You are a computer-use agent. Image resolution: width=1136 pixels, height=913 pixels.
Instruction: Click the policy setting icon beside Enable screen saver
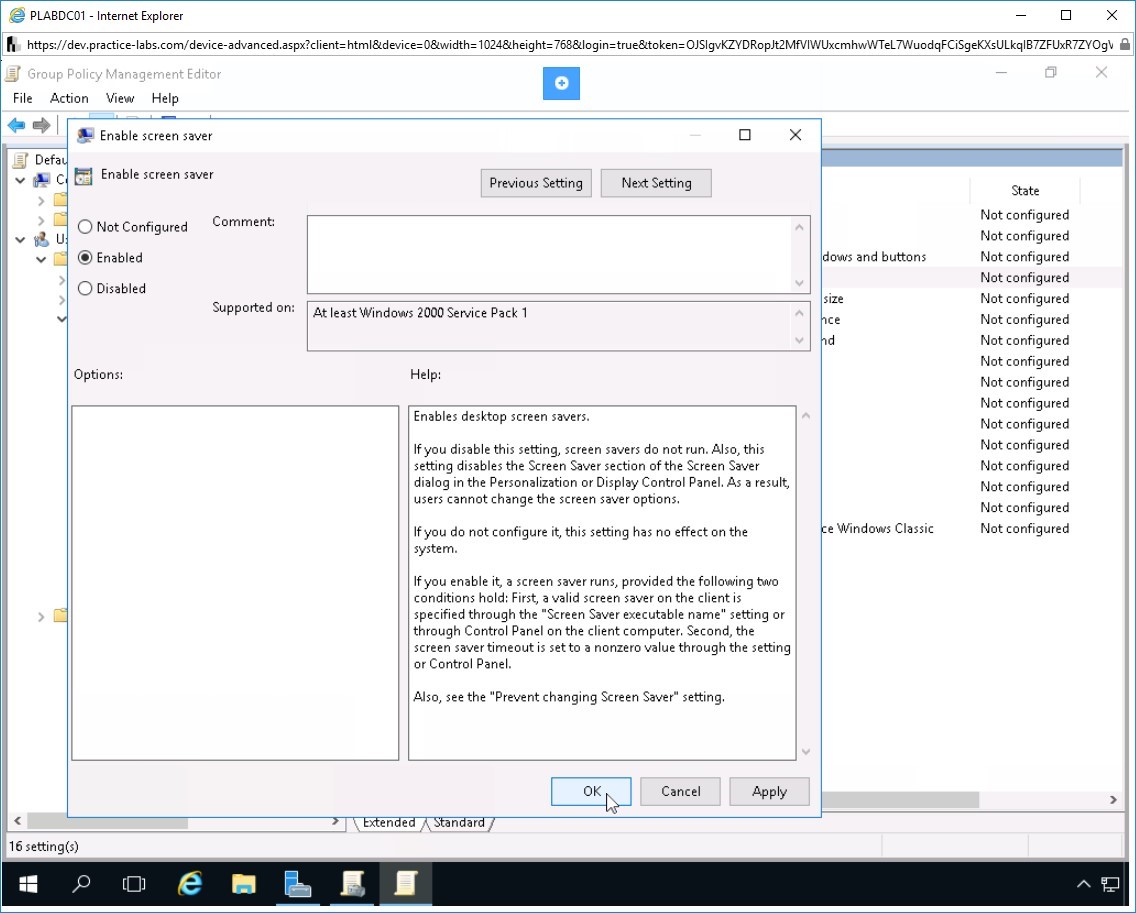click(x=84, y=175)
